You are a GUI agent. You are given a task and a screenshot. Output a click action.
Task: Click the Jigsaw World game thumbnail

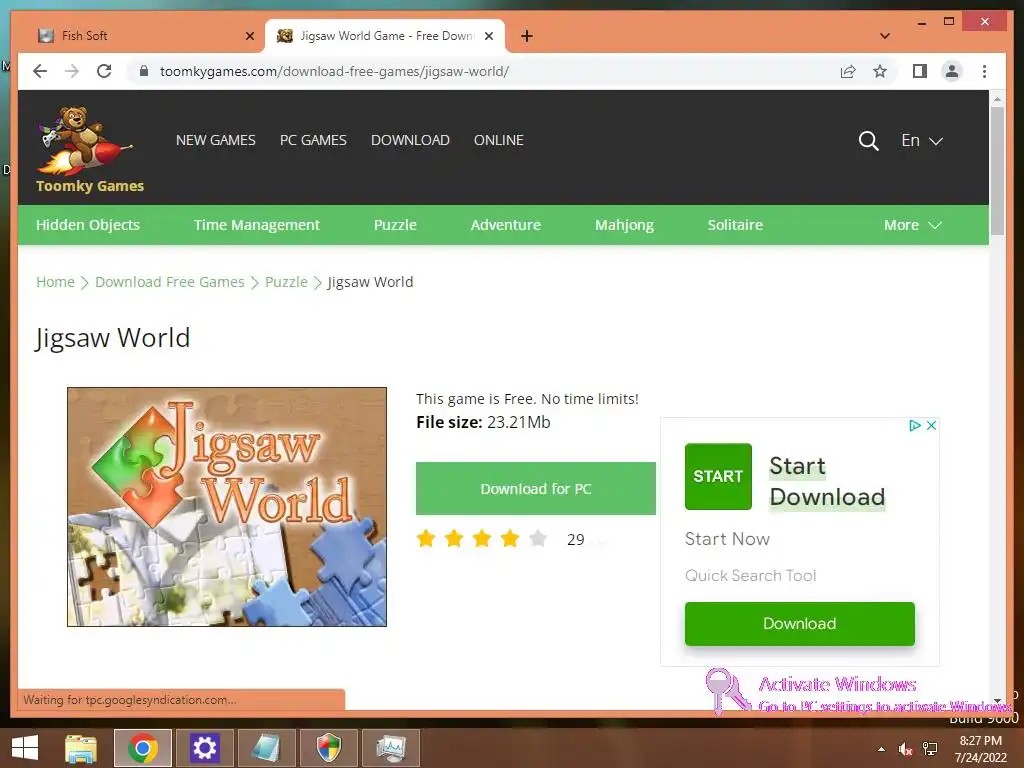pos(227,507)
